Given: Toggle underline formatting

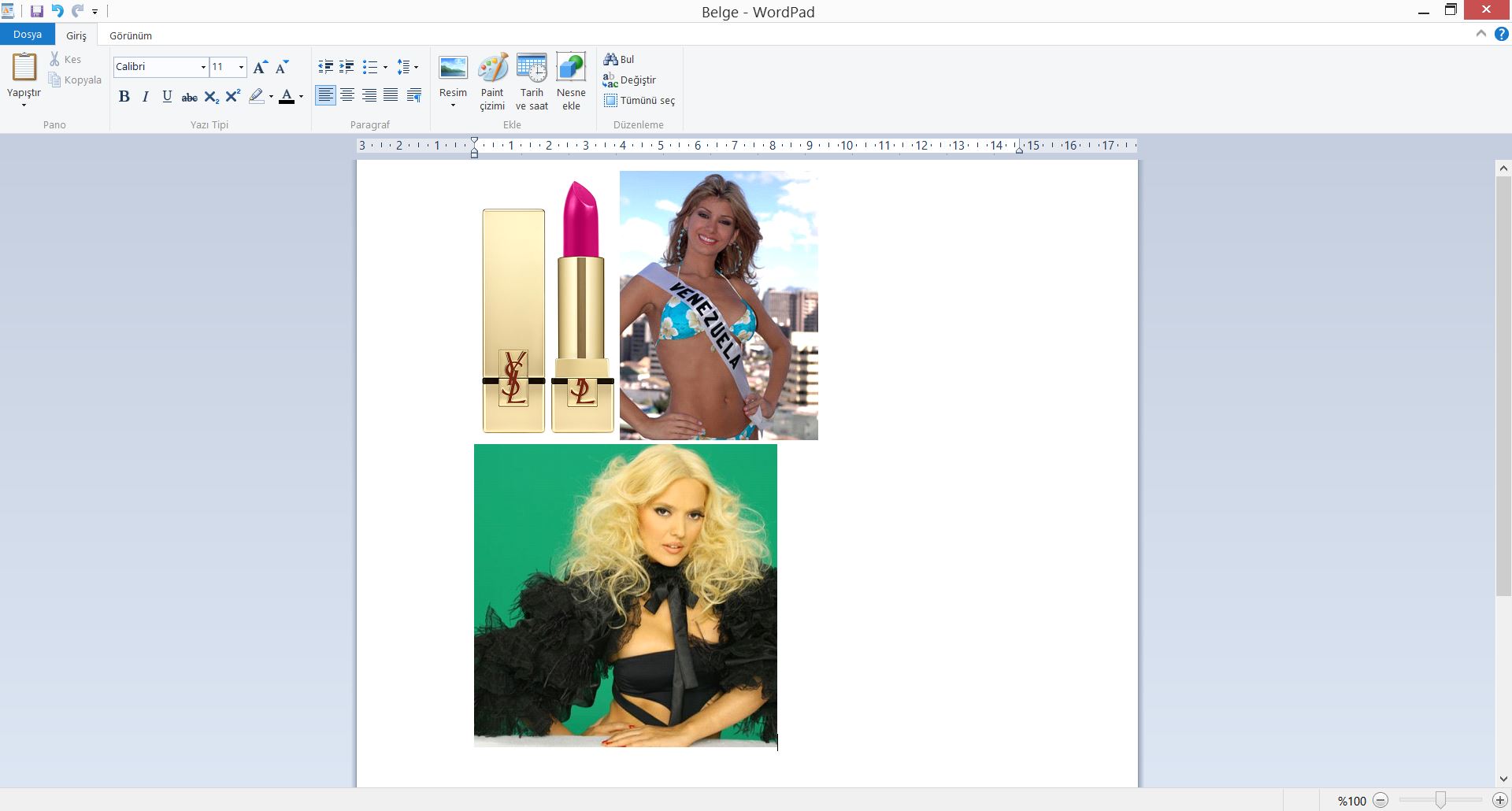Looking at the screenshot, I should 167,96.
